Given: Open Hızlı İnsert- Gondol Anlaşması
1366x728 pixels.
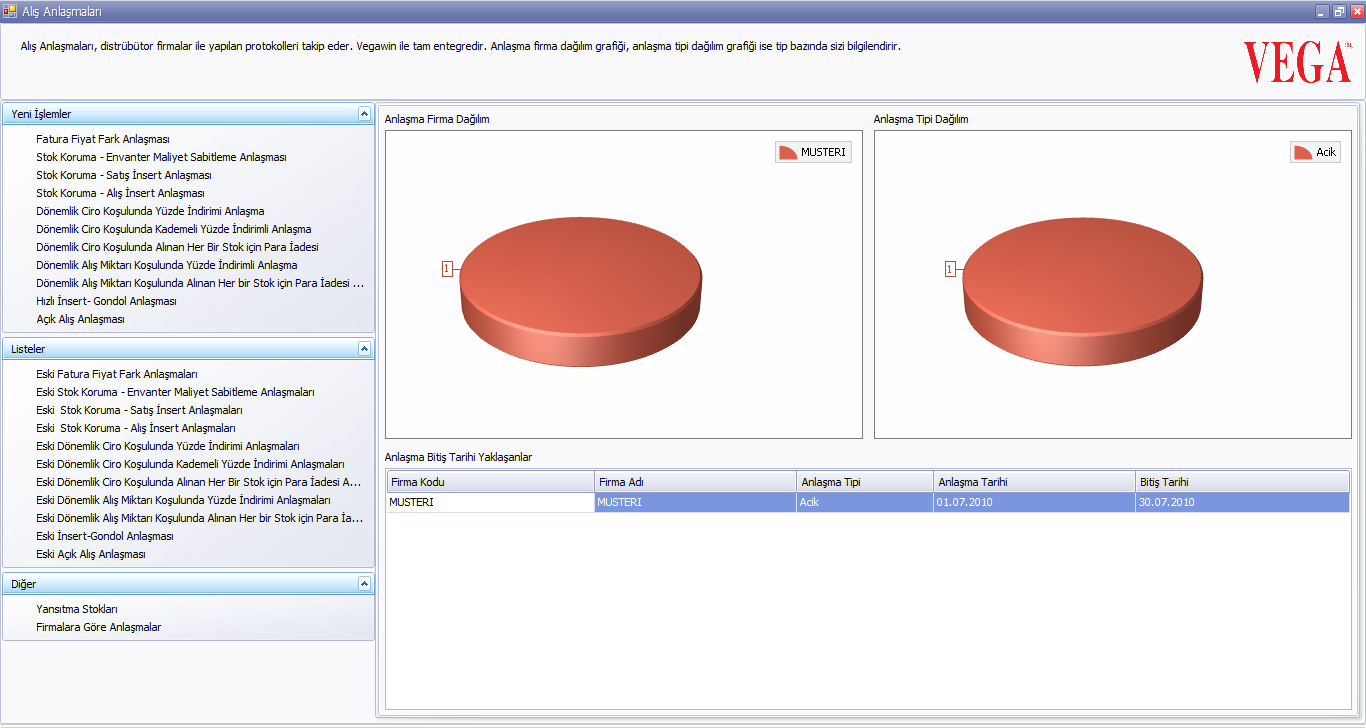Looking at the screenshot, I should tap(106, 301).
